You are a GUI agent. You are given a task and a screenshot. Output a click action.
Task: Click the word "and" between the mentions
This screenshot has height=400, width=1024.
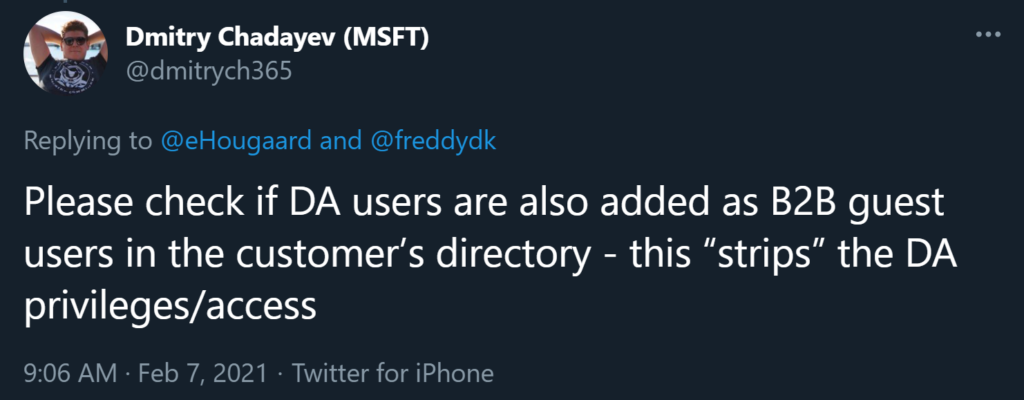click(341, 141)
